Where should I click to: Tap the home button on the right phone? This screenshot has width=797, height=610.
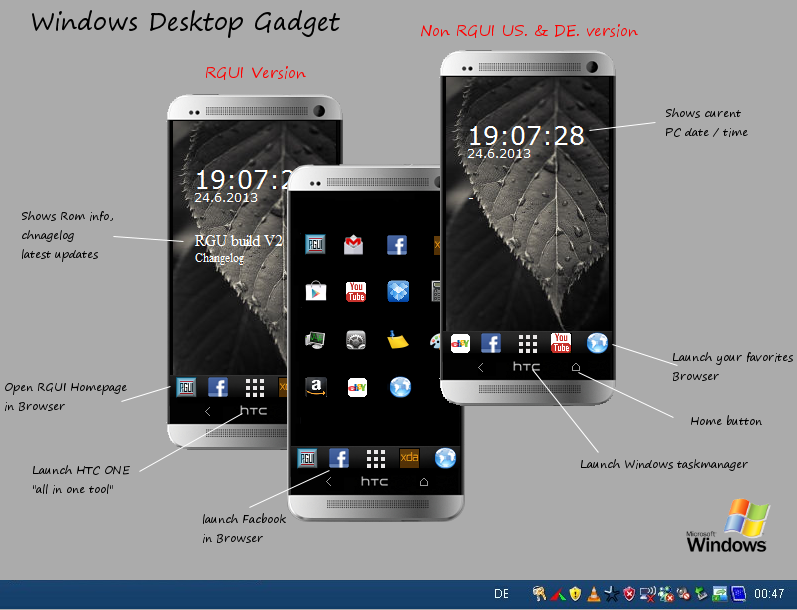coord(575,367)
